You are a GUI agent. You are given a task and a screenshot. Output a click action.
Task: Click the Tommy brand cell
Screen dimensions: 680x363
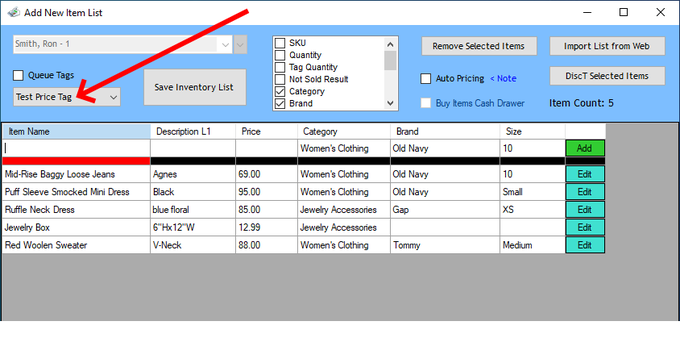(x=445, y=245)
